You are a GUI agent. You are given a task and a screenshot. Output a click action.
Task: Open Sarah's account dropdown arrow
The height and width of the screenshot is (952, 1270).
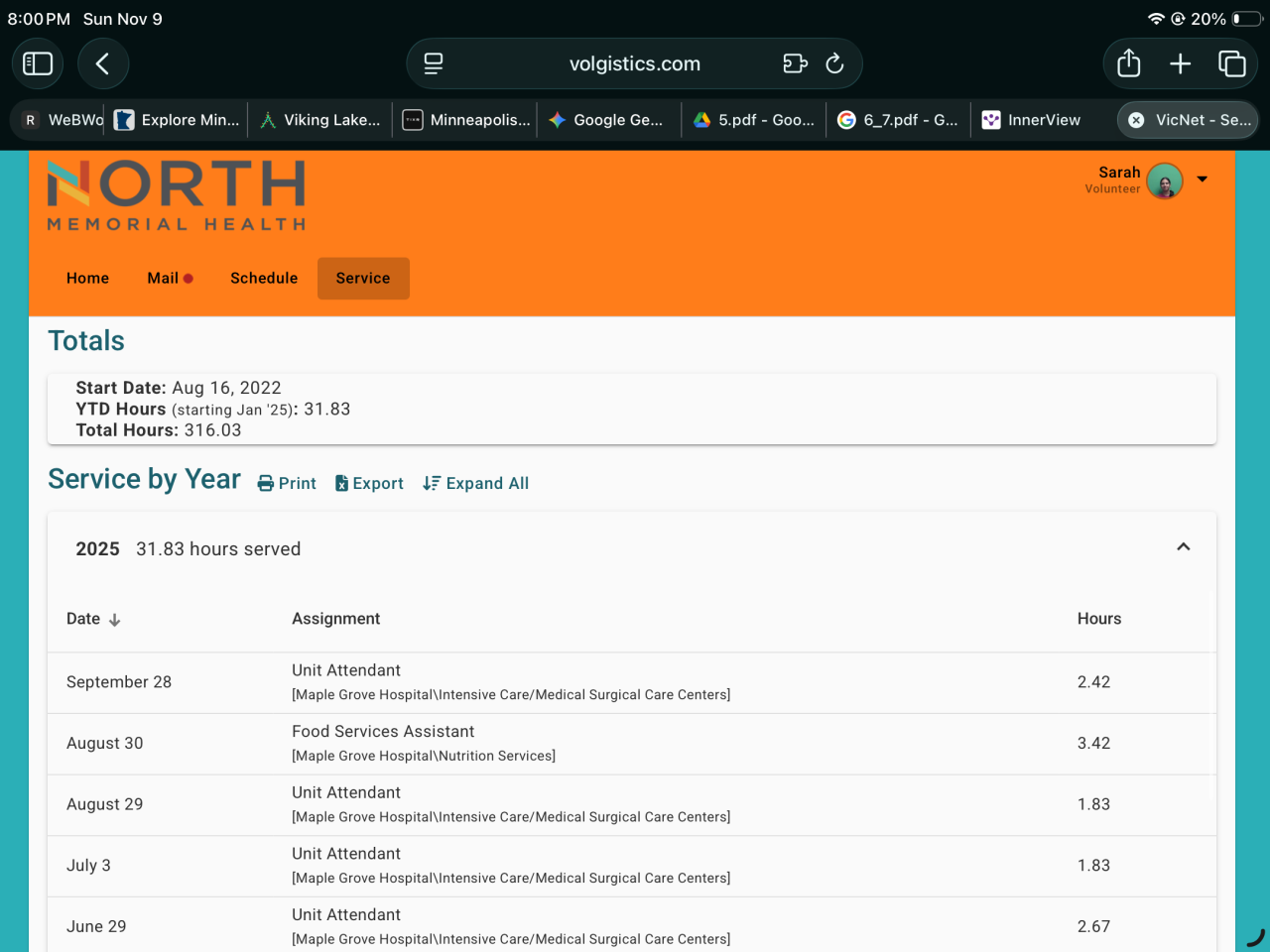(1202, 179)
